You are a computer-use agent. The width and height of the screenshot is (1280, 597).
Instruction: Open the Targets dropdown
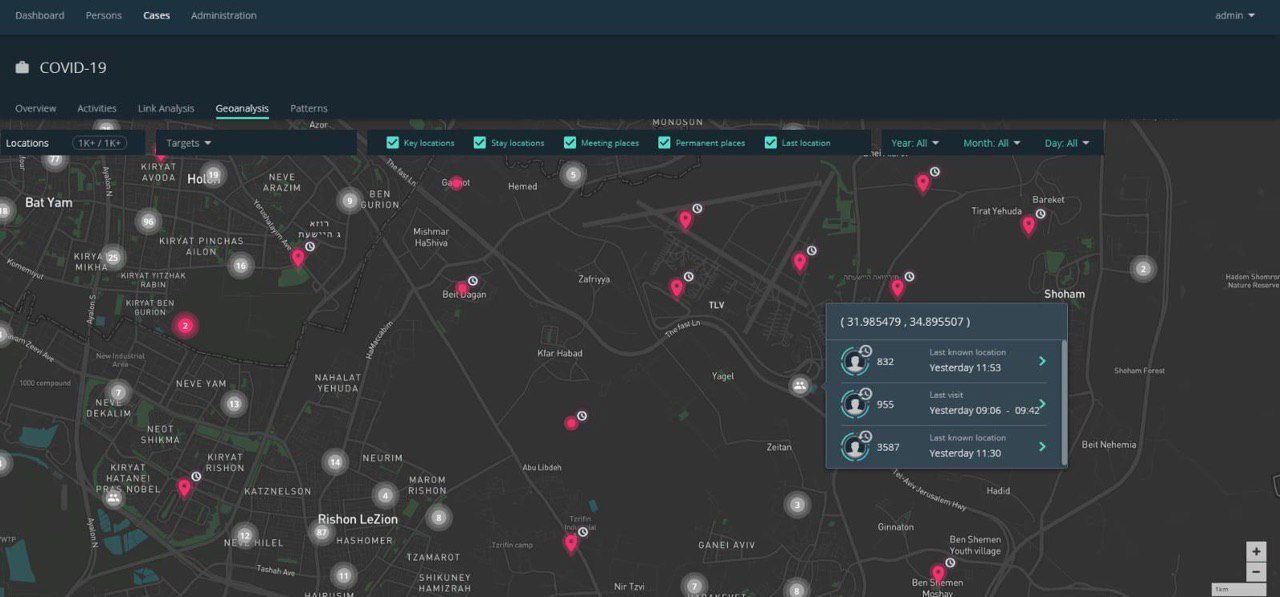pyautogui.click(x=189, y=143)
